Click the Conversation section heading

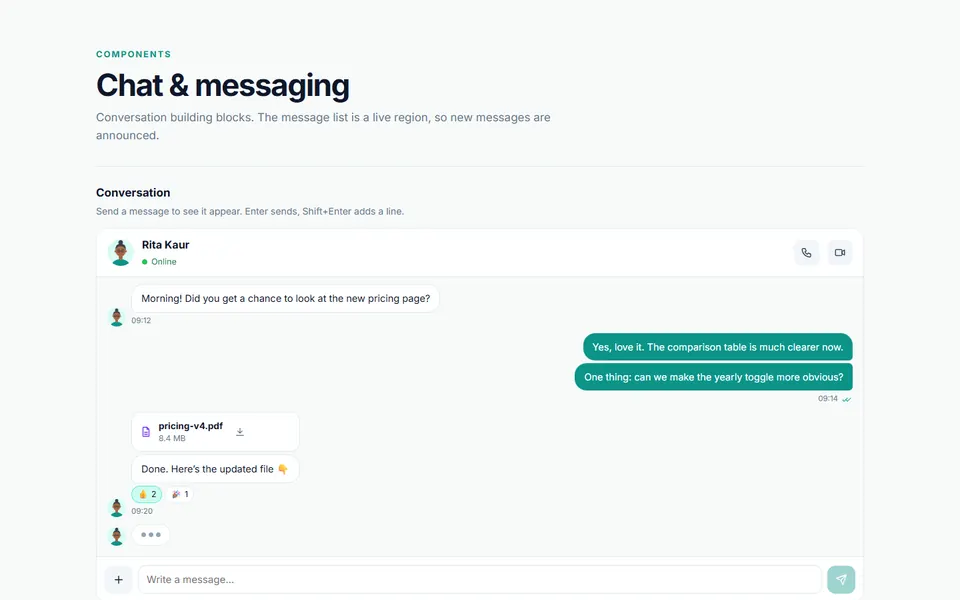click(x=133, y=192)
